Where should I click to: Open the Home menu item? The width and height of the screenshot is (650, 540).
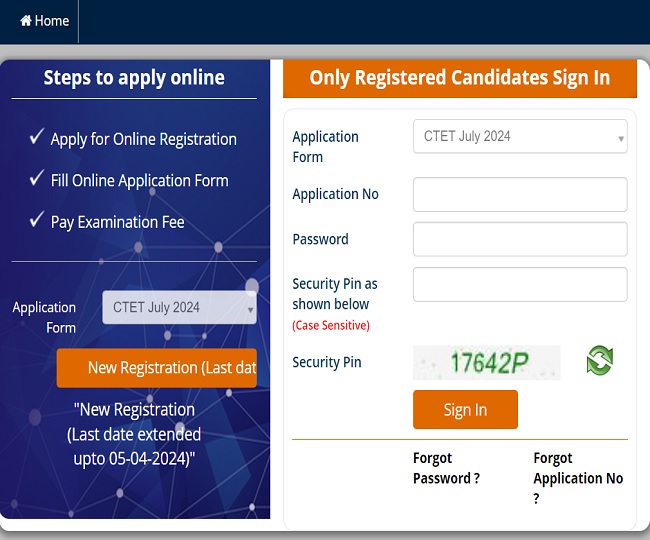click(45, 21)
